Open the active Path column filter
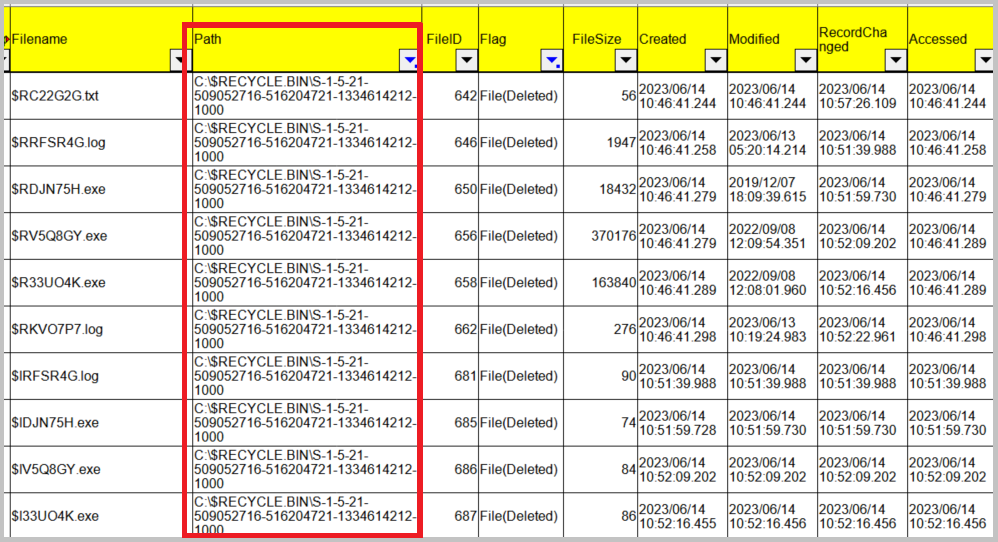This screenshot has width=998, height=542. pos(409,60)
